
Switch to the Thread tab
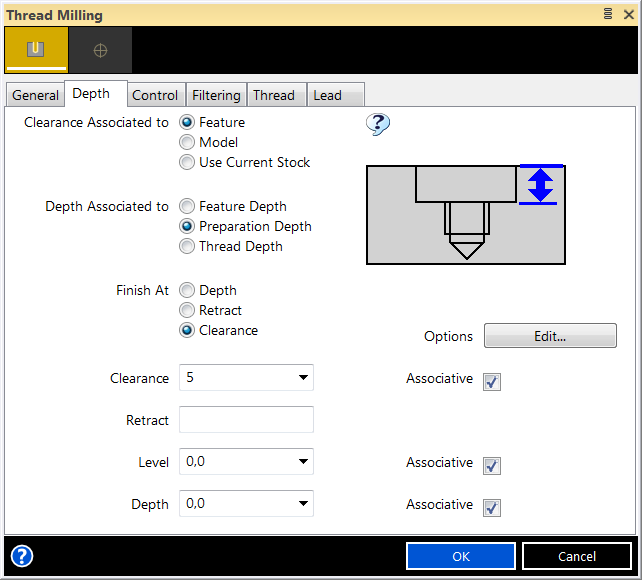coord(277,95)
